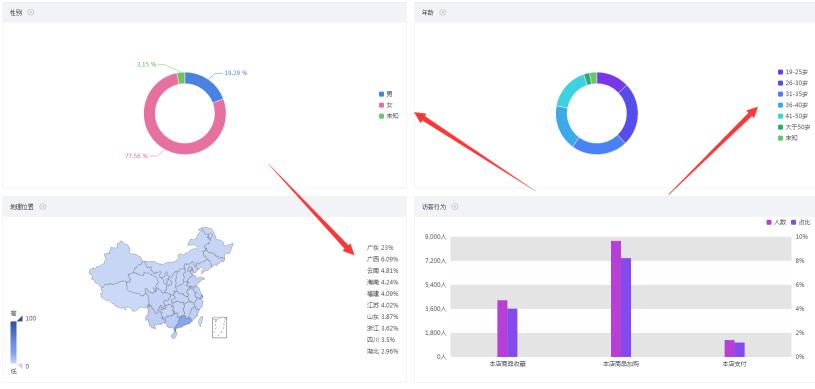Screen dimensions: 815x389
Task: Toggle the 男 legend entry in gender chart
Action: 386,94
